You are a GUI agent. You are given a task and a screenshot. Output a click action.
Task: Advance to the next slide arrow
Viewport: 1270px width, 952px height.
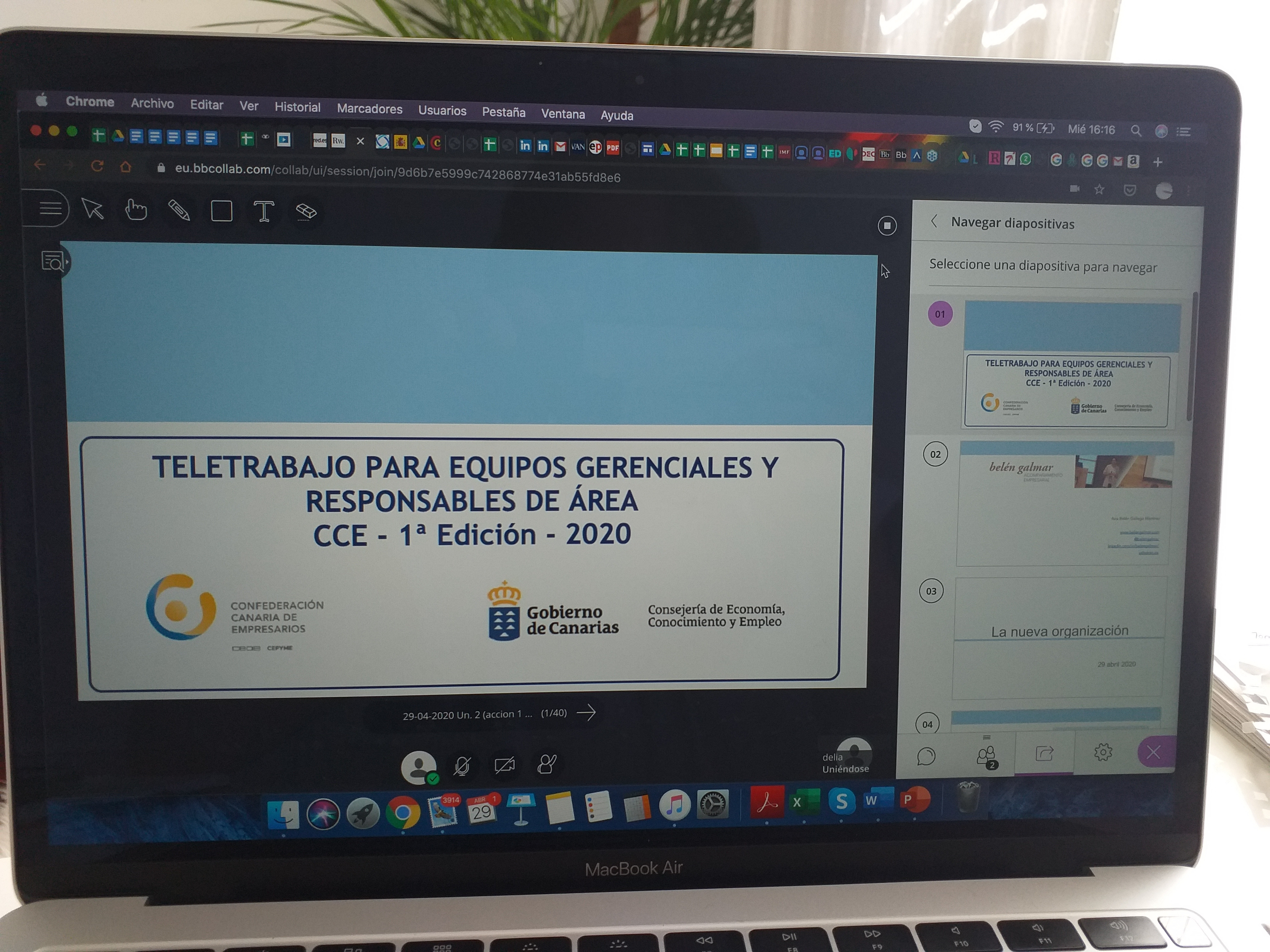click(x=586, y=713)
